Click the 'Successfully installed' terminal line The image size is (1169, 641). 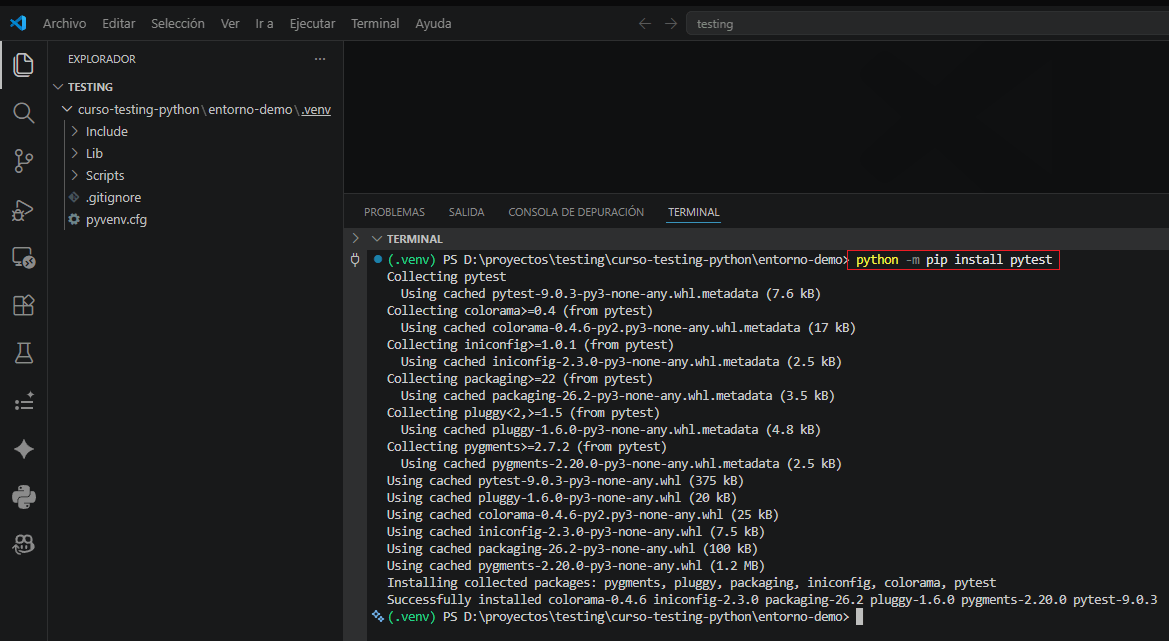pos(772,599)
